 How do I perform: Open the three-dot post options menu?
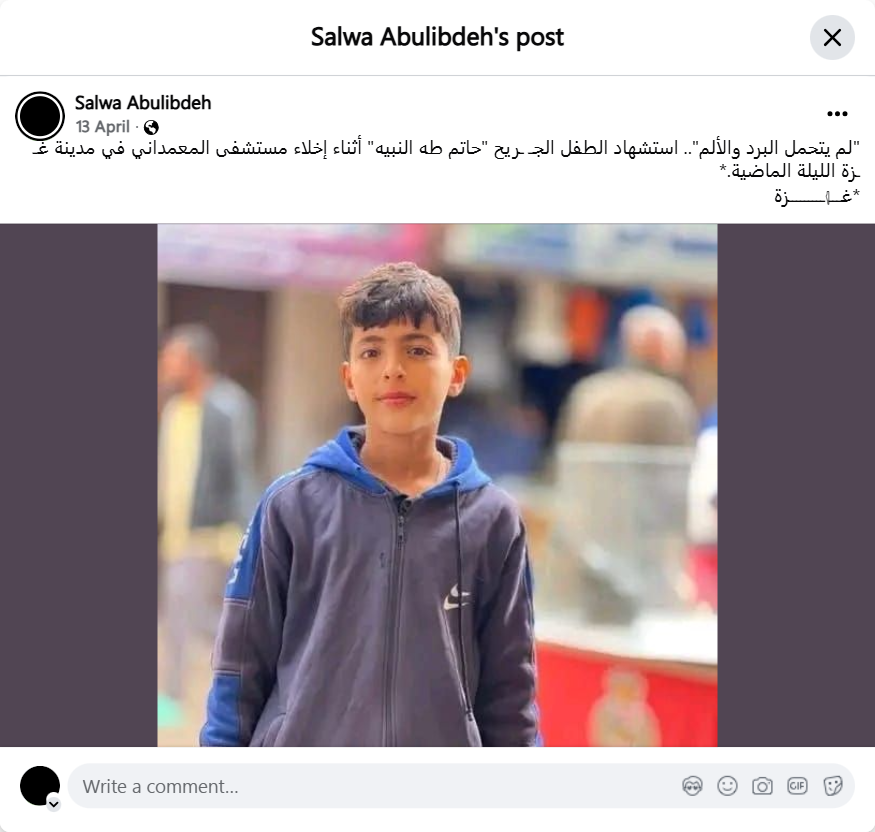[x=837, y=114]
